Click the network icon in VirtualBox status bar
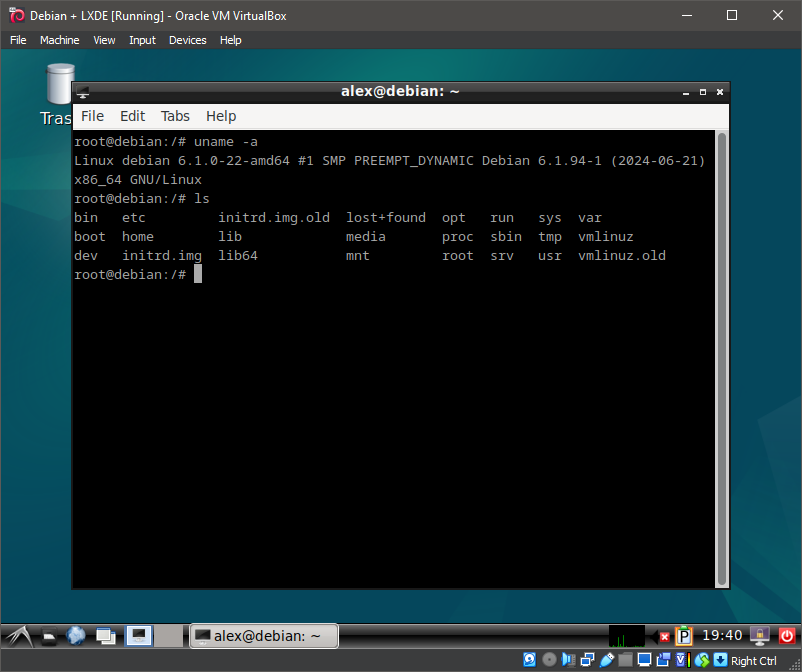This screenshot has height=672, width=802. (586, 659)
